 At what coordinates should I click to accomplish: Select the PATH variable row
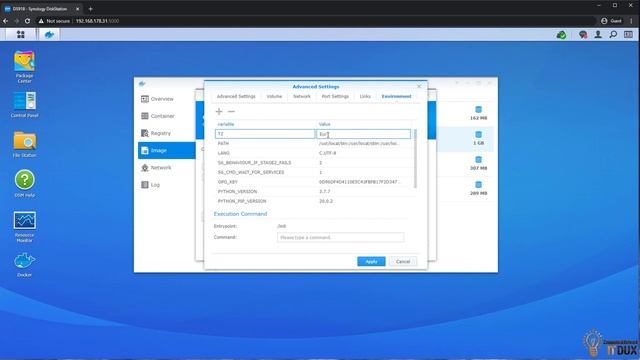[x=313, y=143]
